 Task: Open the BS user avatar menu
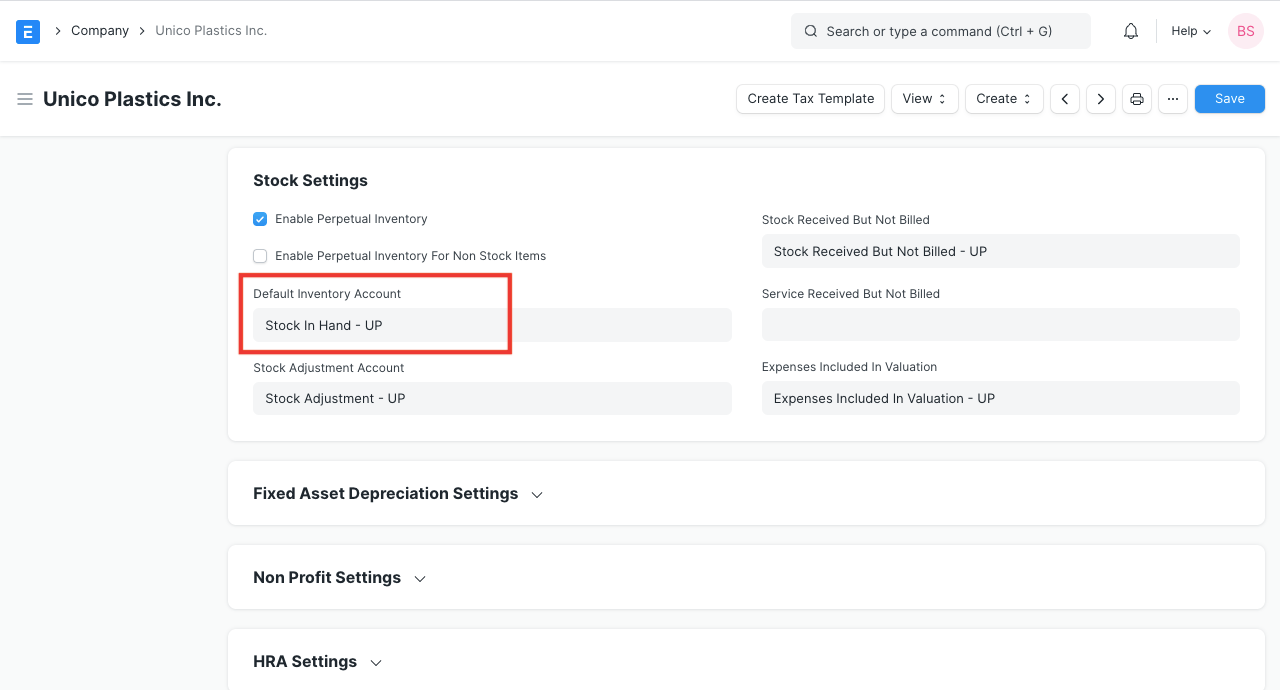(1245, 31)
